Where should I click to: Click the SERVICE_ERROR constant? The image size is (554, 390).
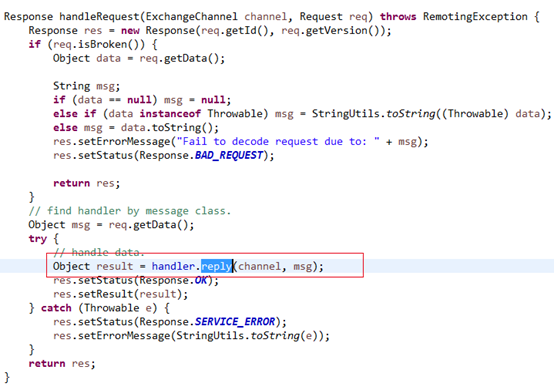click(235, 322)
